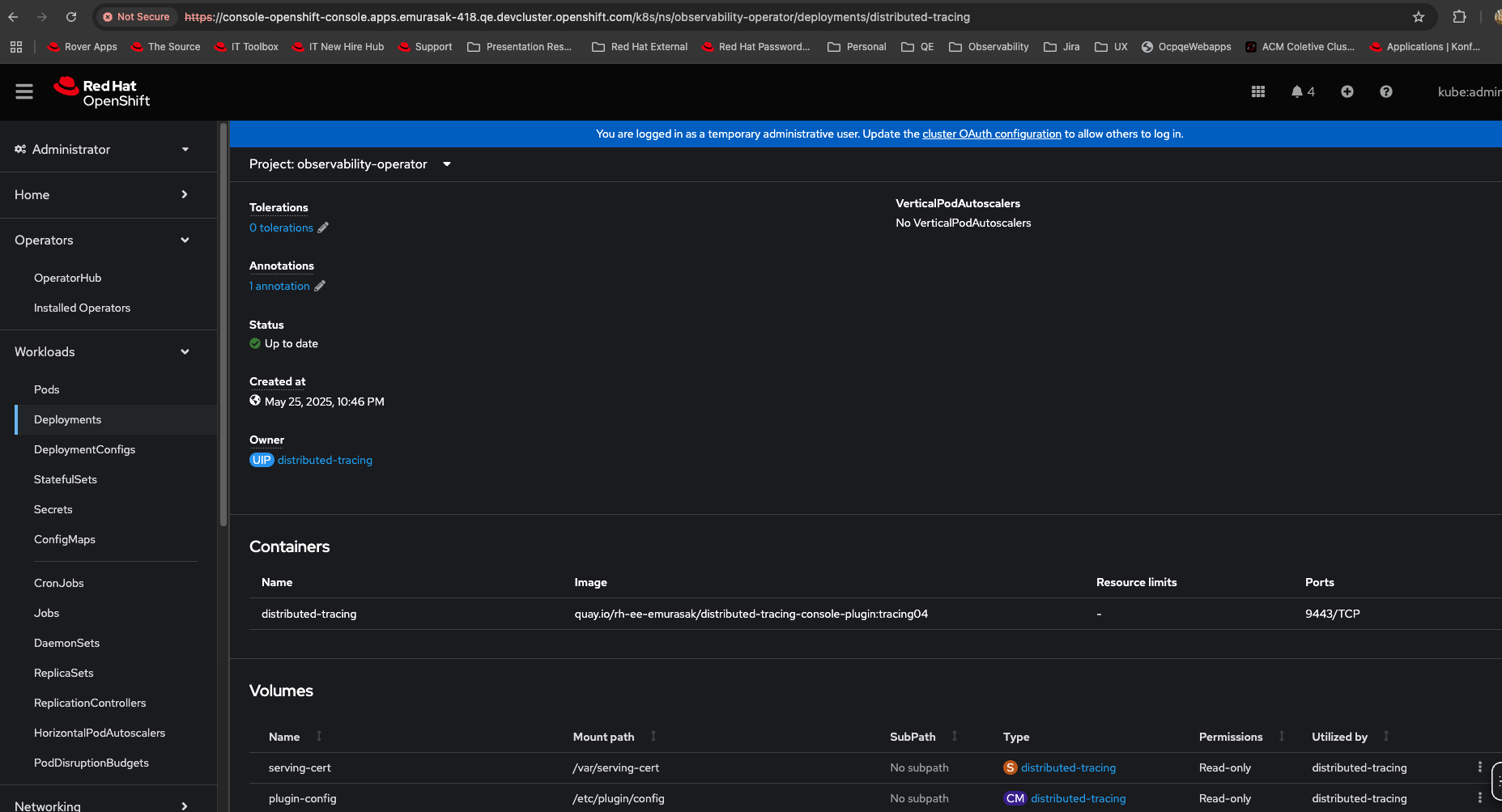Reload the page with the refresh icon
This screenshot has height=812, width=1502.
pyautogui.click(x=71, y=17)
